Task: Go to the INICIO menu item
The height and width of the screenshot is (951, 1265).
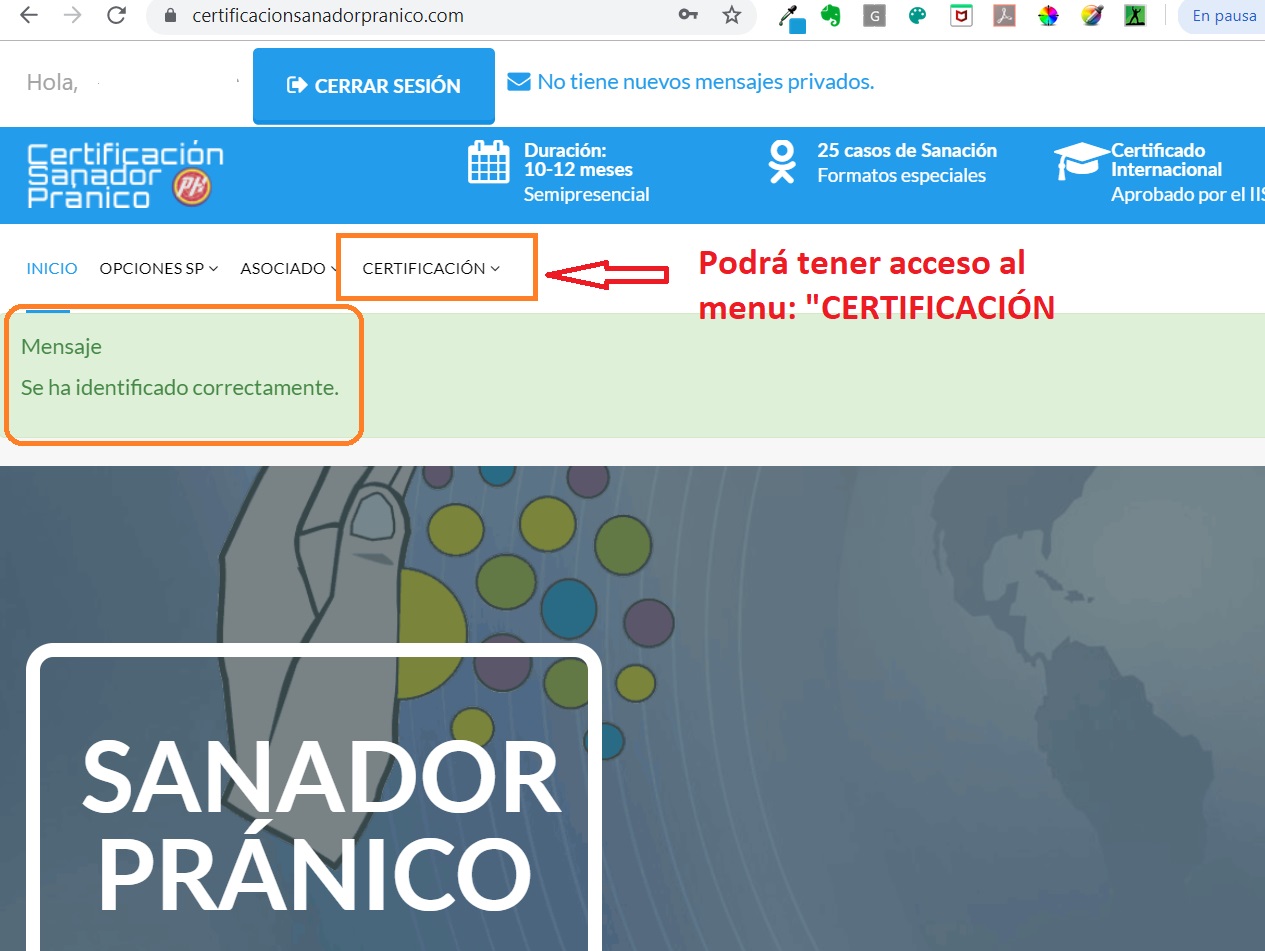Action: click(52, 268)
